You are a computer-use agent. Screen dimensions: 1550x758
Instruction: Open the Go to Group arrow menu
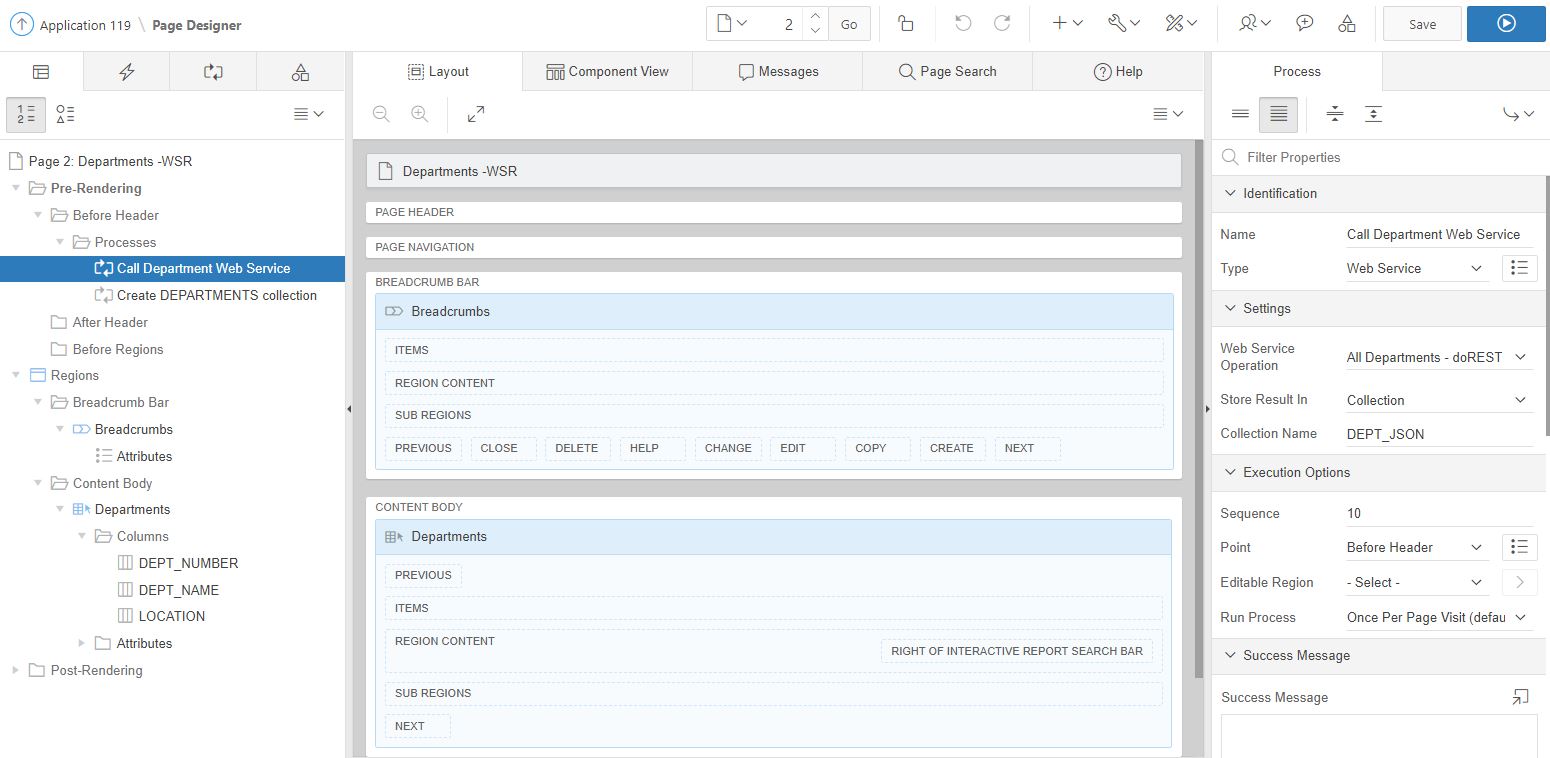[x=1518, y=115]
